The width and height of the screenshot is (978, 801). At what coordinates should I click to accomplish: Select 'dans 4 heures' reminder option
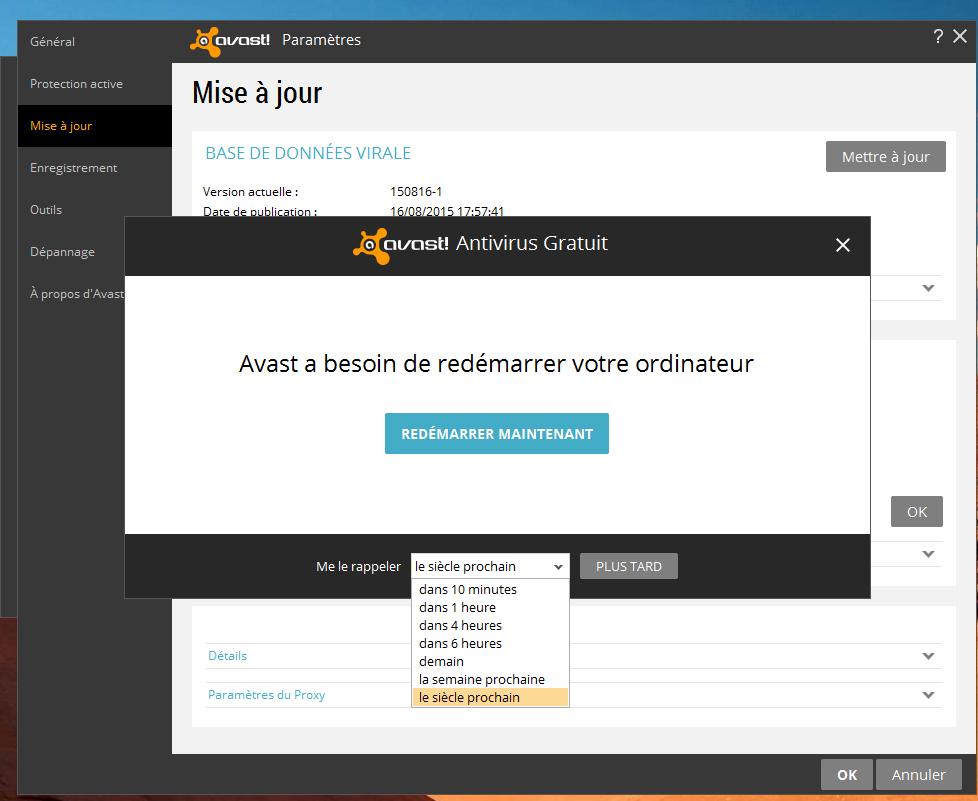click(490, 626)
